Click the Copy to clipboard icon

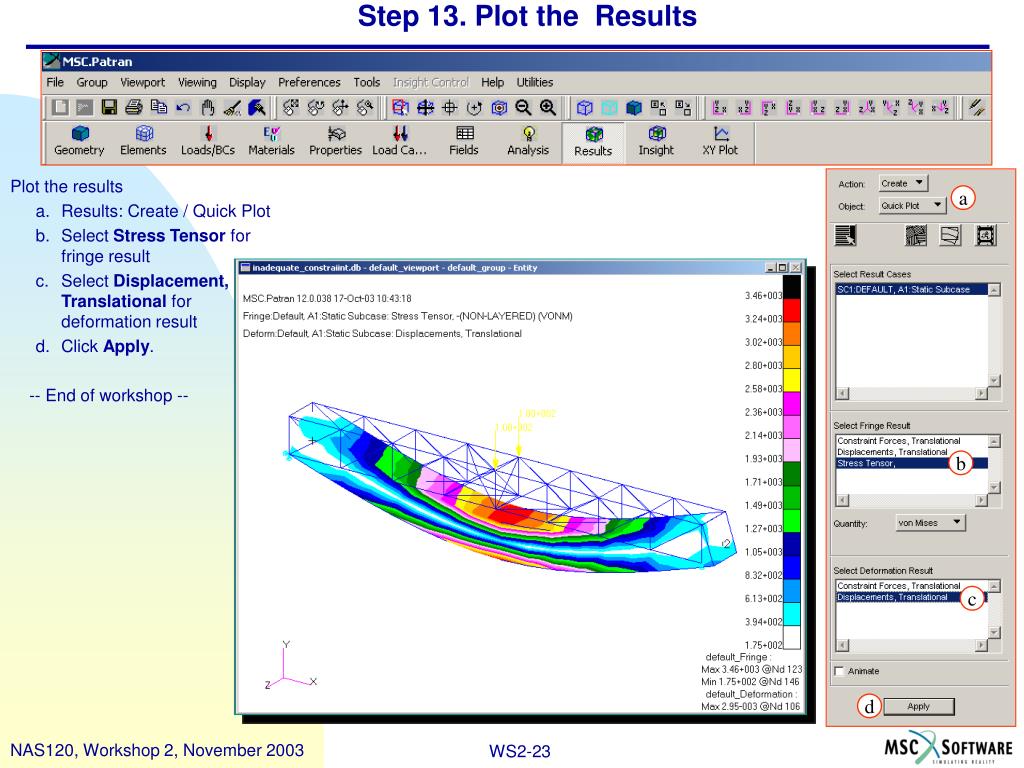point(159,108)
